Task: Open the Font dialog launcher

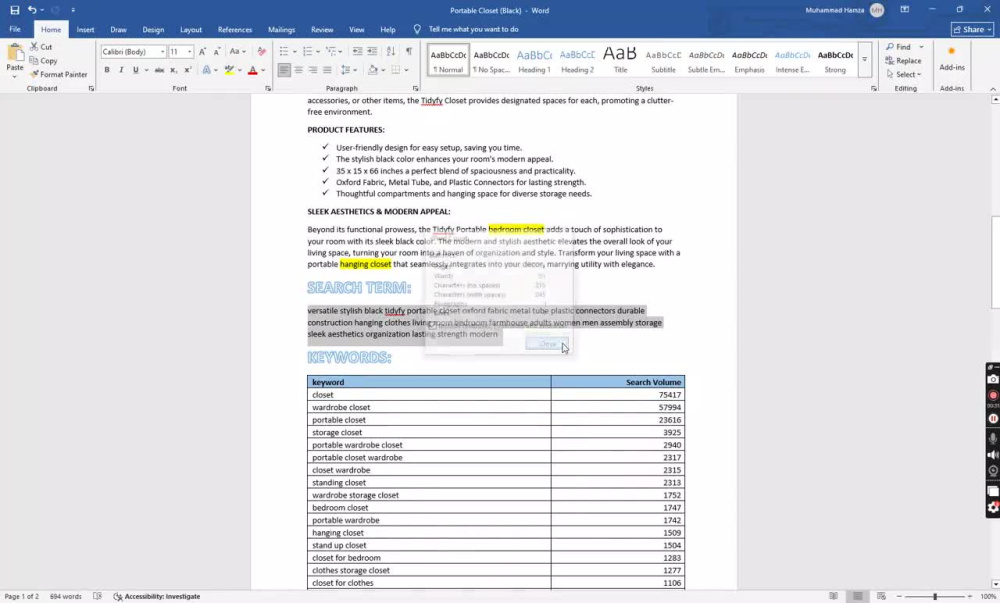Action: pos(268,89)
